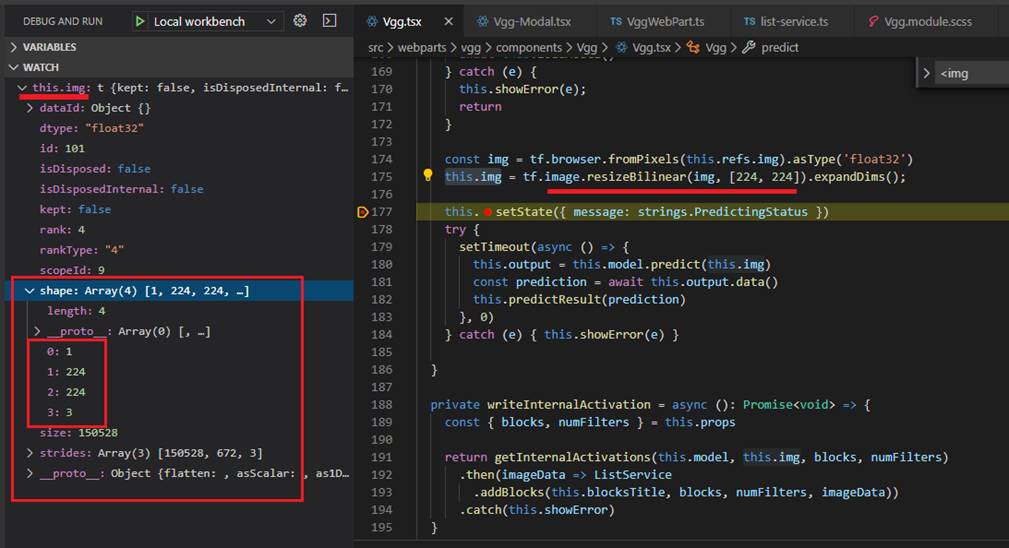The image size is (1009, 548).
Task: Click webparts breadcrumb segment
Action: 421,48
